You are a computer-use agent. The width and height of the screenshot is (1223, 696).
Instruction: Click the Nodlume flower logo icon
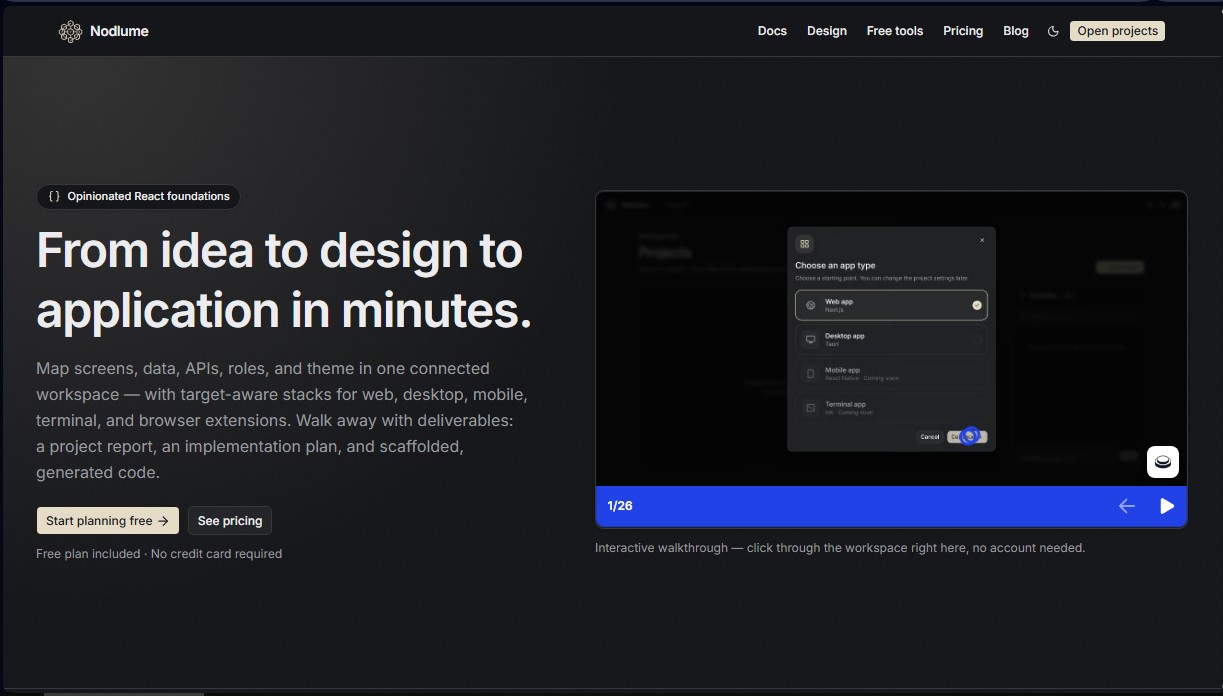70,31
